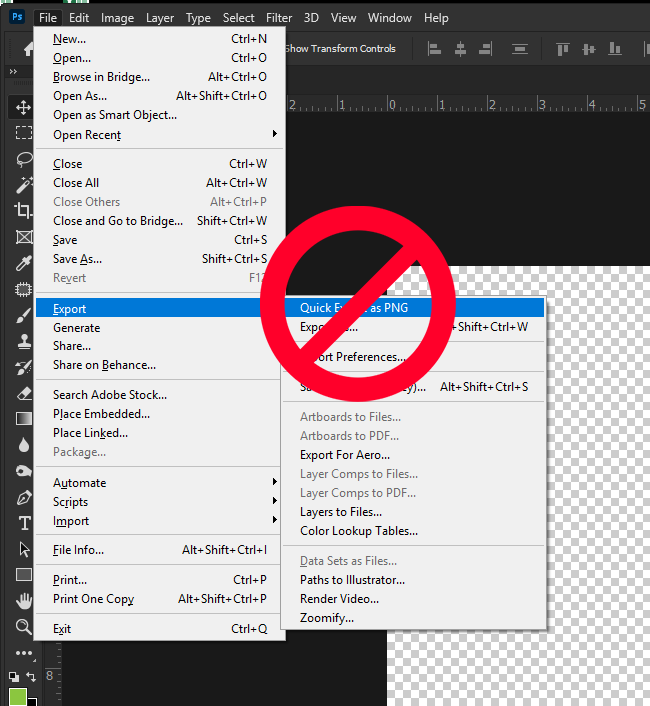Select the Clone Stamp tool
Image resolution: width=650 pixels, height=706 pixels.
pos(23,341)
